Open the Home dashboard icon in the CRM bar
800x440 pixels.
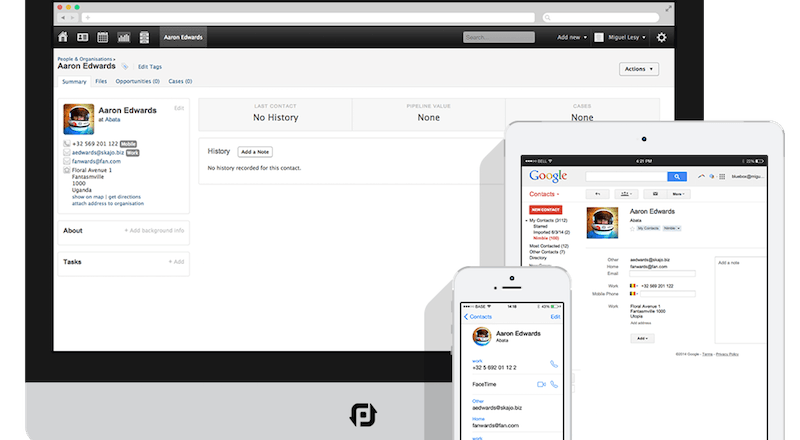click(x=63, y=37)
